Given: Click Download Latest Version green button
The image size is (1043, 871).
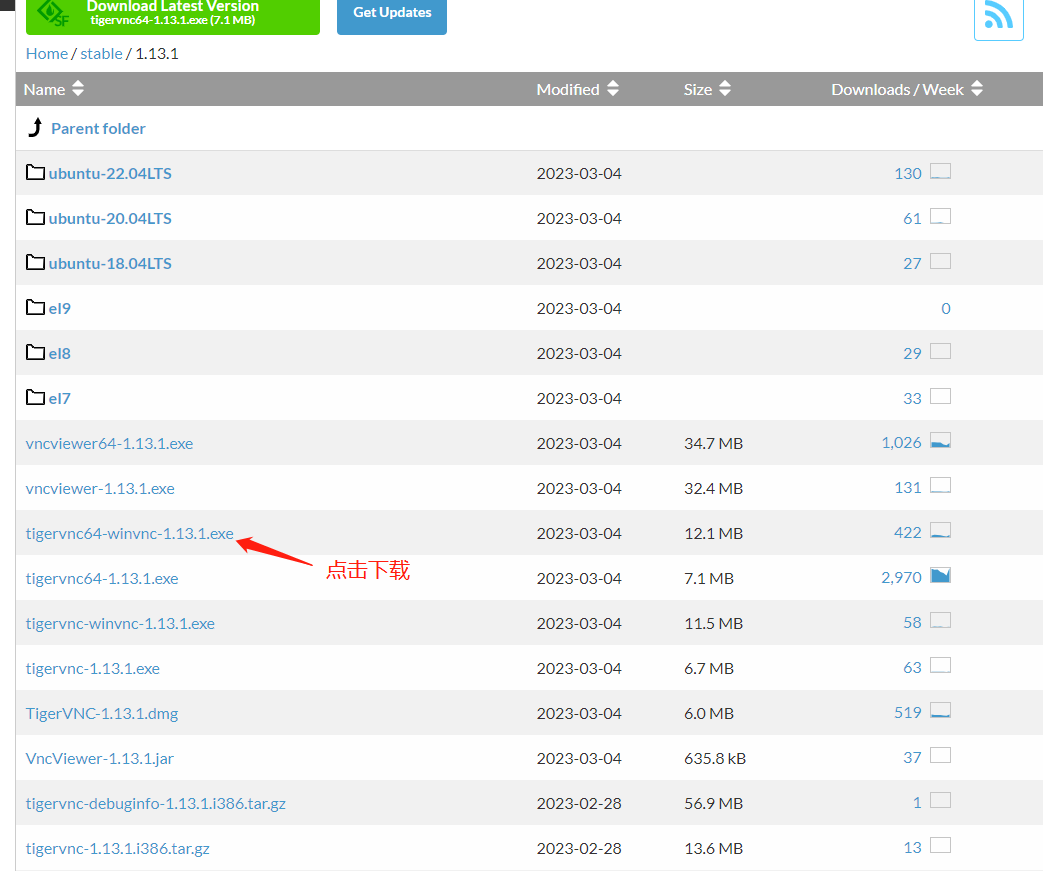Looking at the screenshot, I should 173,16.
